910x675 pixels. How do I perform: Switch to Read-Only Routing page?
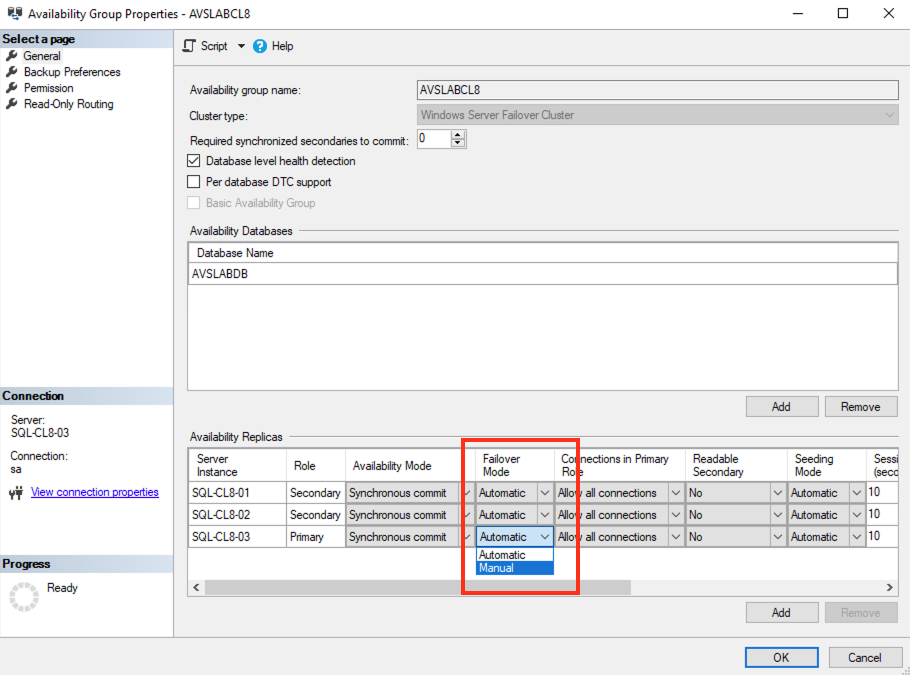68,104
